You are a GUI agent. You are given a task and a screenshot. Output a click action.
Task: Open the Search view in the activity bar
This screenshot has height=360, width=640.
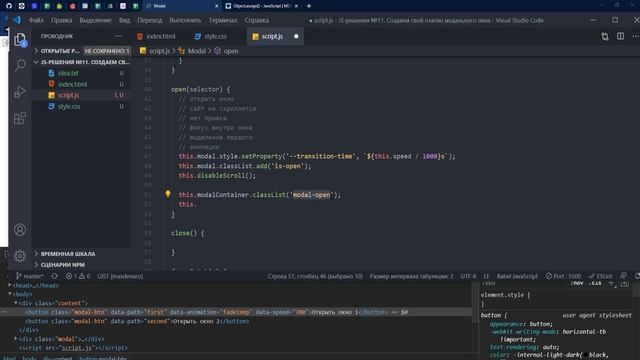[x=20, y=65]
